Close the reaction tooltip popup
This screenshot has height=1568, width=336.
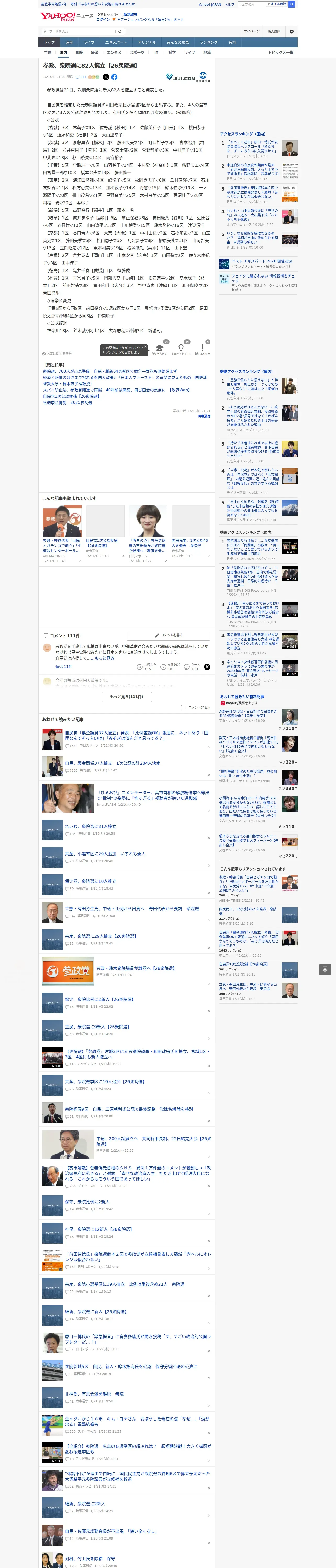[145, 347]
